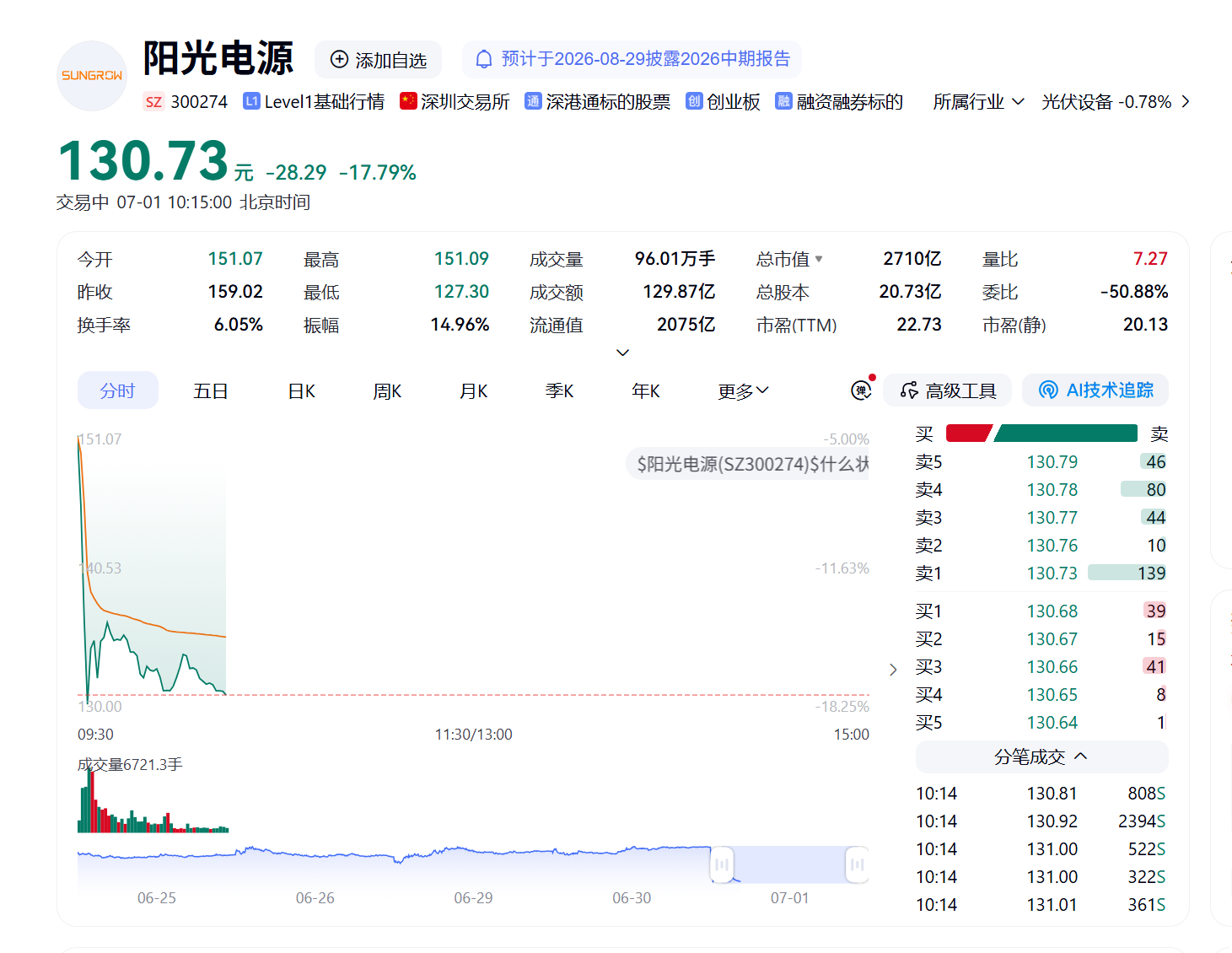This screenshot has width=1232, height=953.
Task: Click the 通 icon beside 深港通标的股票
Action: click(x=533, y=101)
